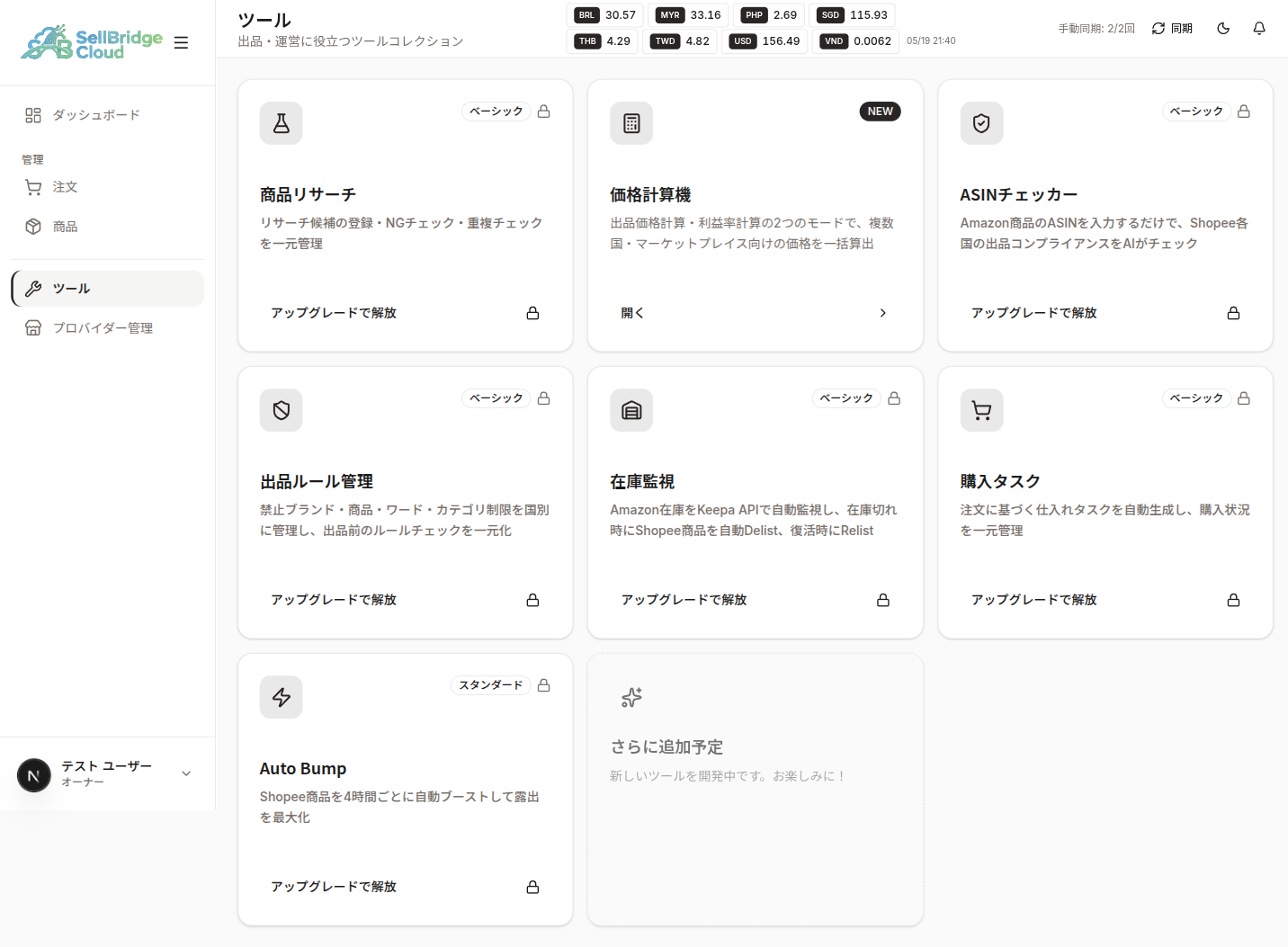The height and width of the screenshot is (947, 1288).
Task: Open ダッシュボード in the sidebar
Action: point(107,115)
